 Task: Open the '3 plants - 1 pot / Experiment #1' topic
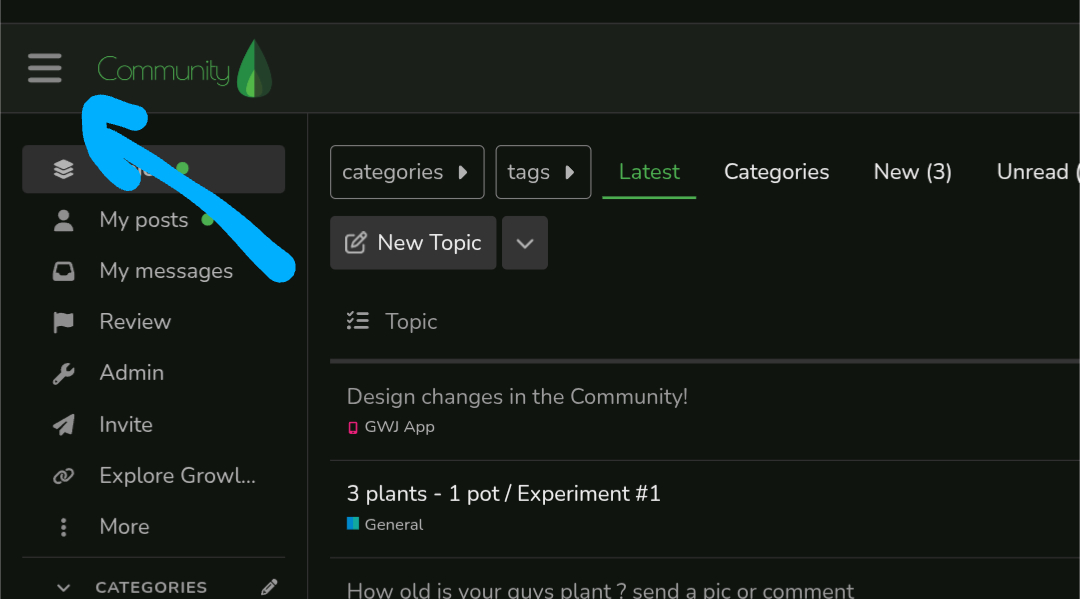point(503,493)
